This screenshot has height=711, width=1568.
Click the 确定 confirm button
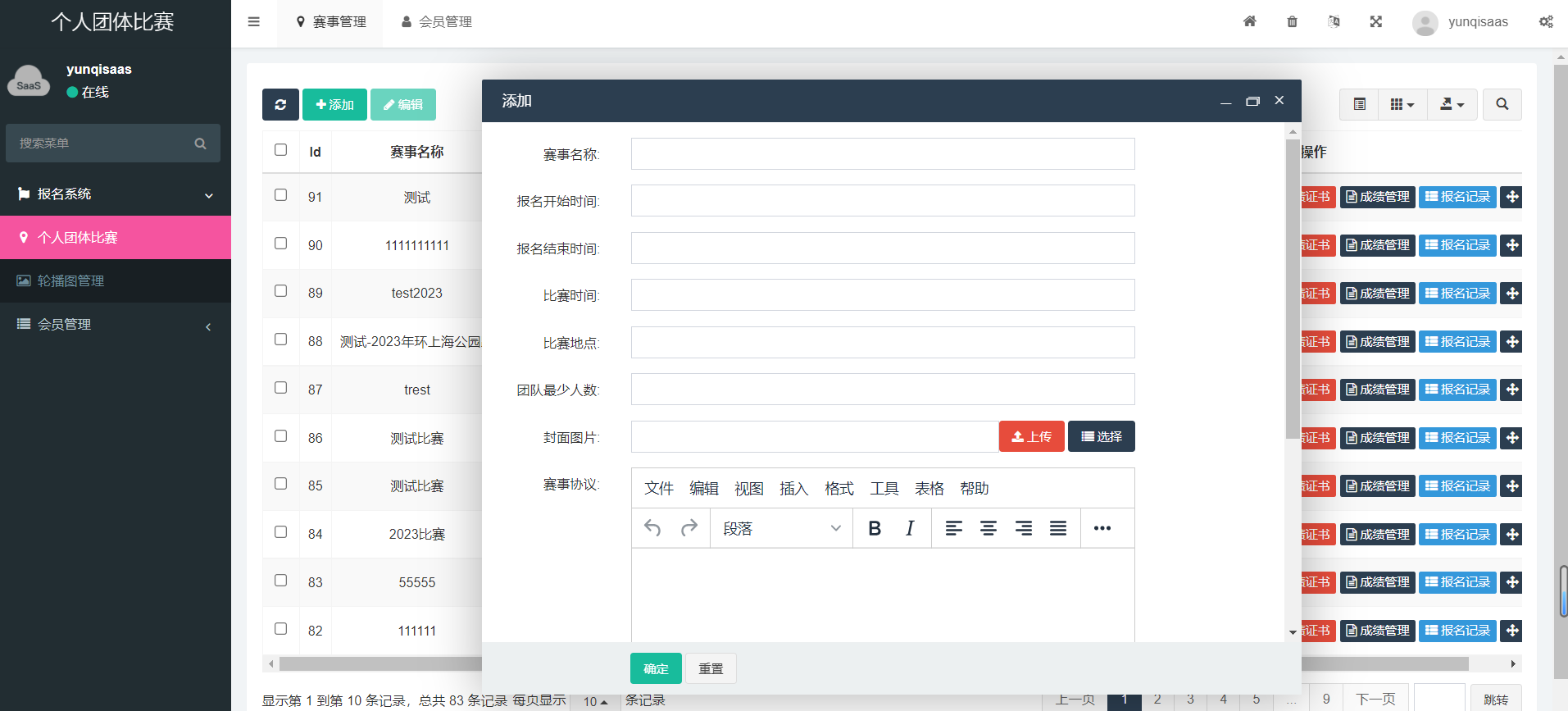pos(656,668)
